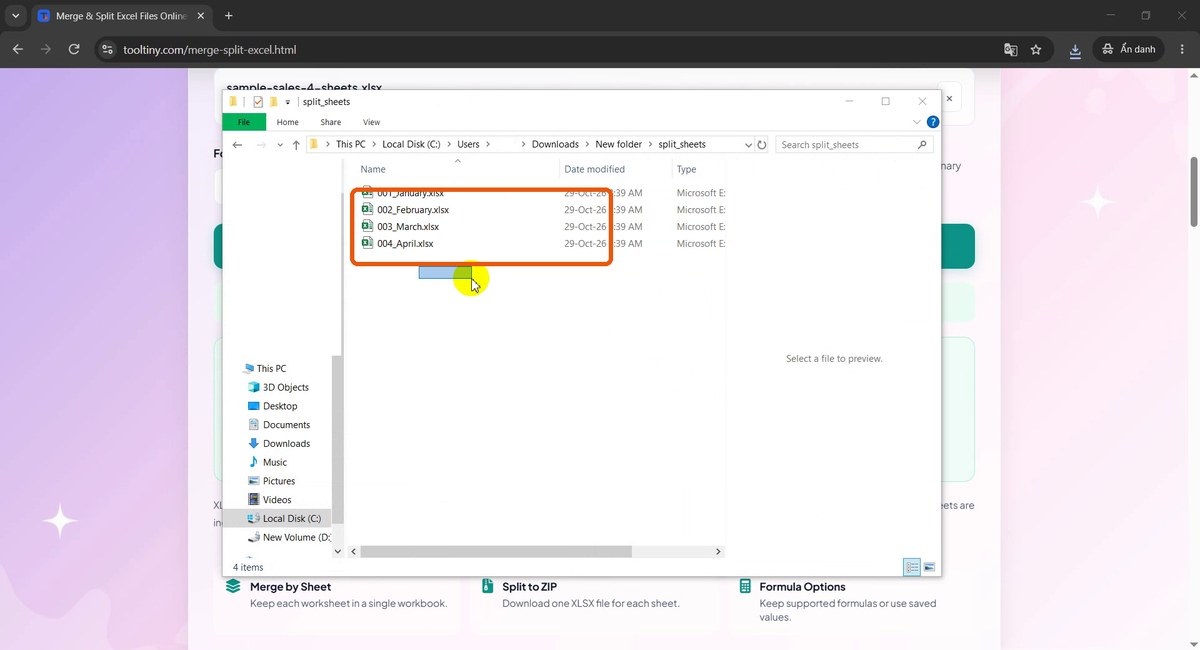Sort files by Name column
Image resolution: width=1200 pixels, height=650 pixels.
373,169
